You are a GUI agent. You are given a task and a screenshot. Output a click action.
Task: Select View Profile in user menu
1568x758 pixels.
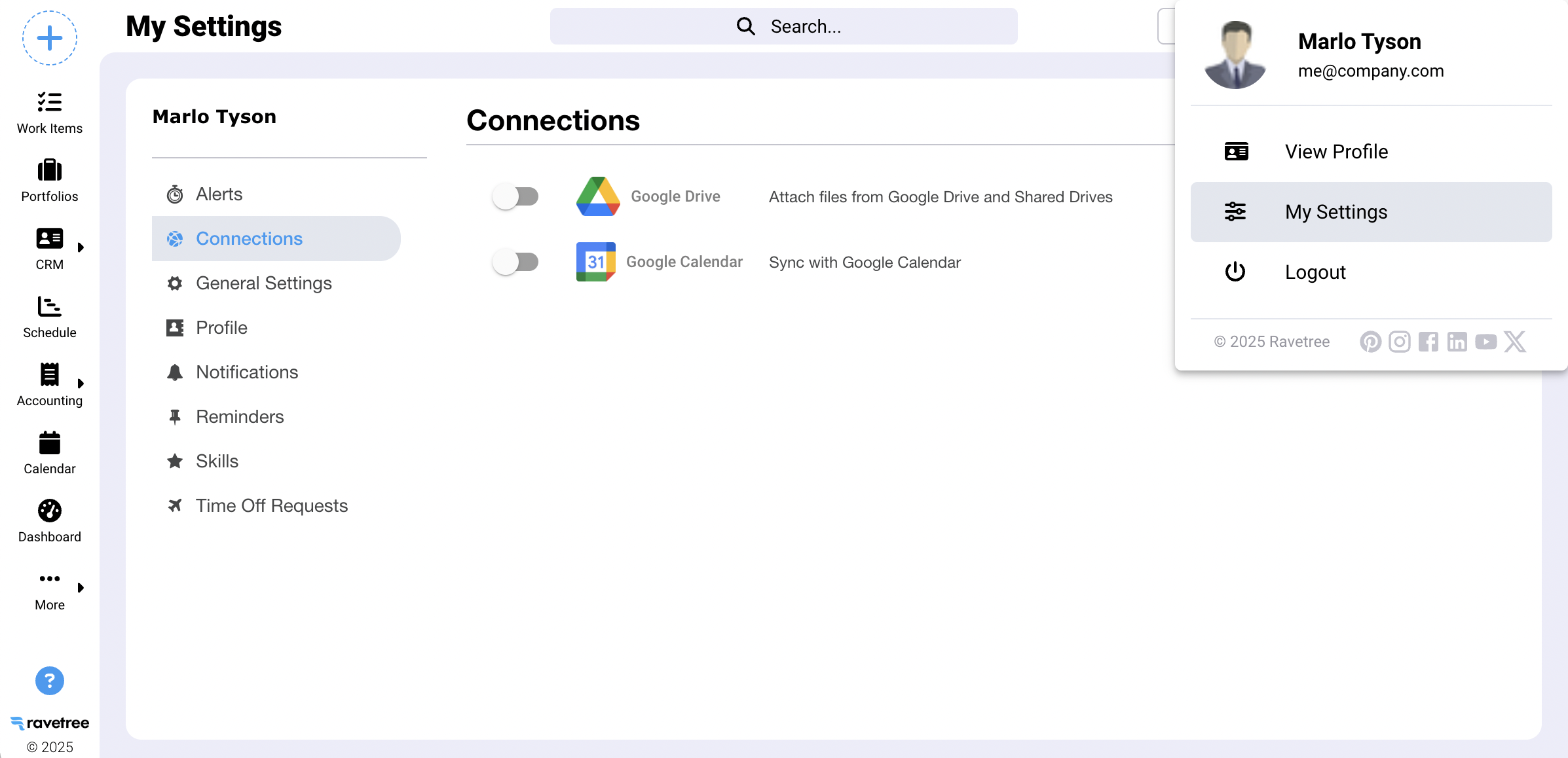pyautogui.click(x=1336, y=152)
